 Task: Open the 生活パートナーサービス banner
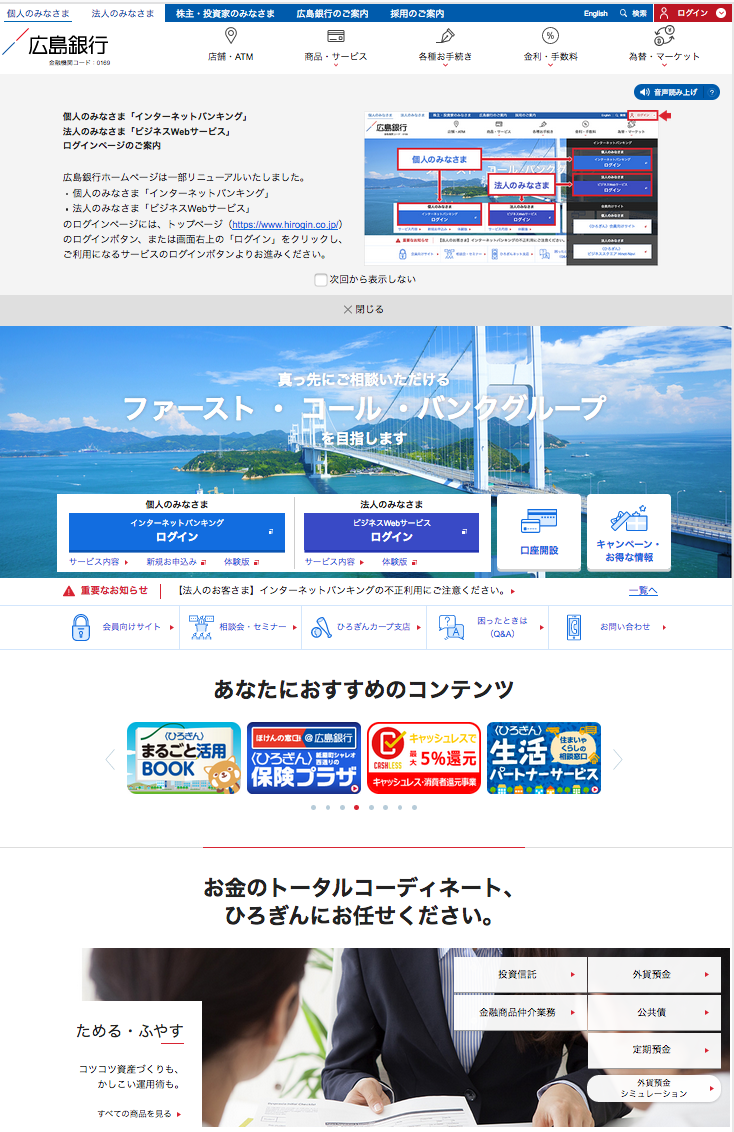coord(543,759)
